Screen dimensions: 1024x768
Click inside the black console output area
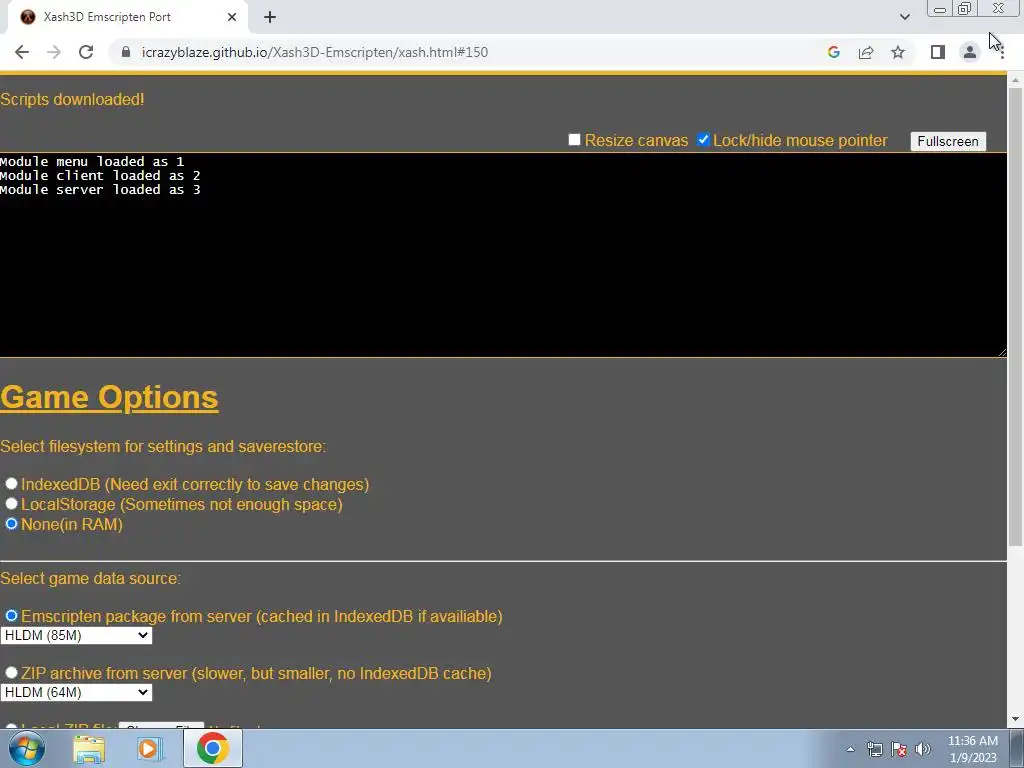503,255
